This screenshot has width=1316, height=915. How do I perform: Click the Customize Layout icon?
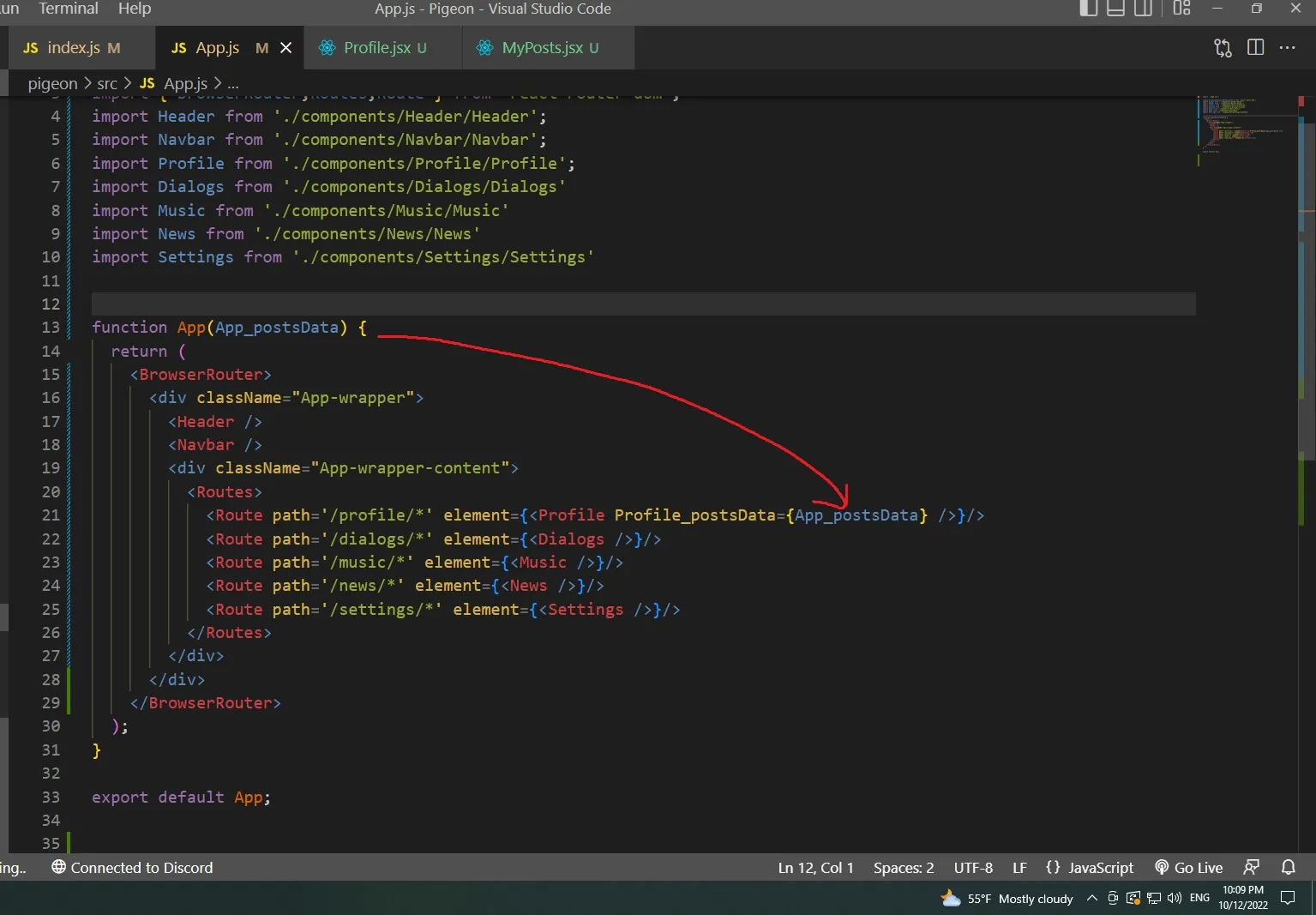(x=1182, y=9)
